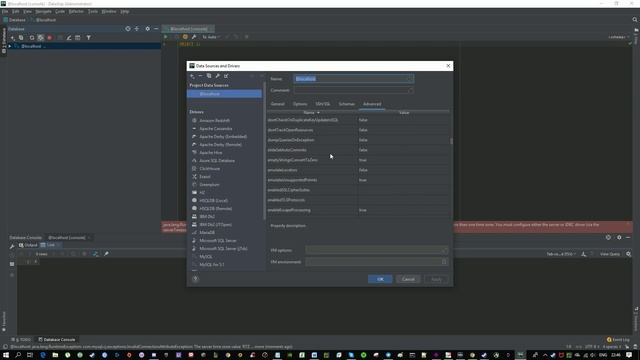
Task: Click red stop icon in Database panel
Action: coord(50,38)
